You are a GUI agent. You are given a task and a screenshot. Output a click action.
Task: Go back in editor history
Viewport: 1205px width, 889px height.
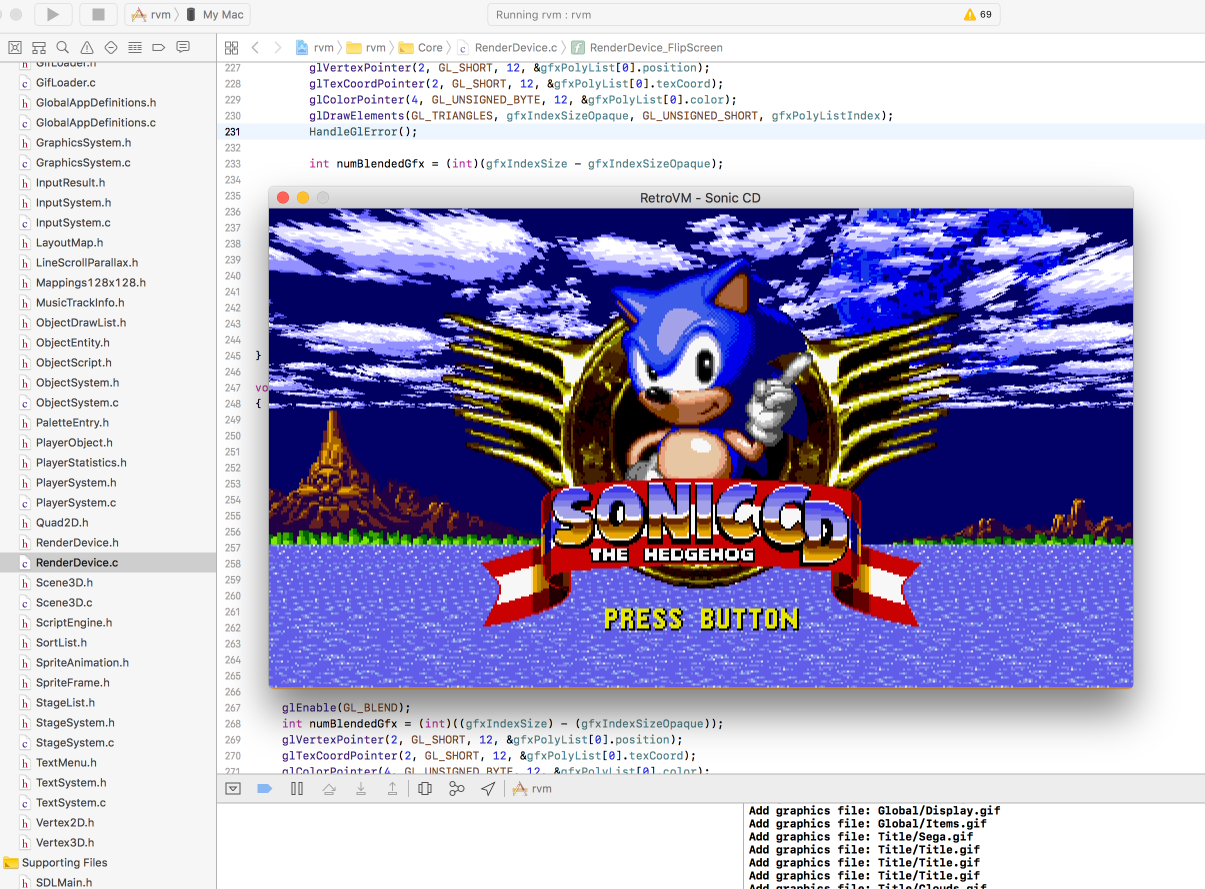coord(255,47)
